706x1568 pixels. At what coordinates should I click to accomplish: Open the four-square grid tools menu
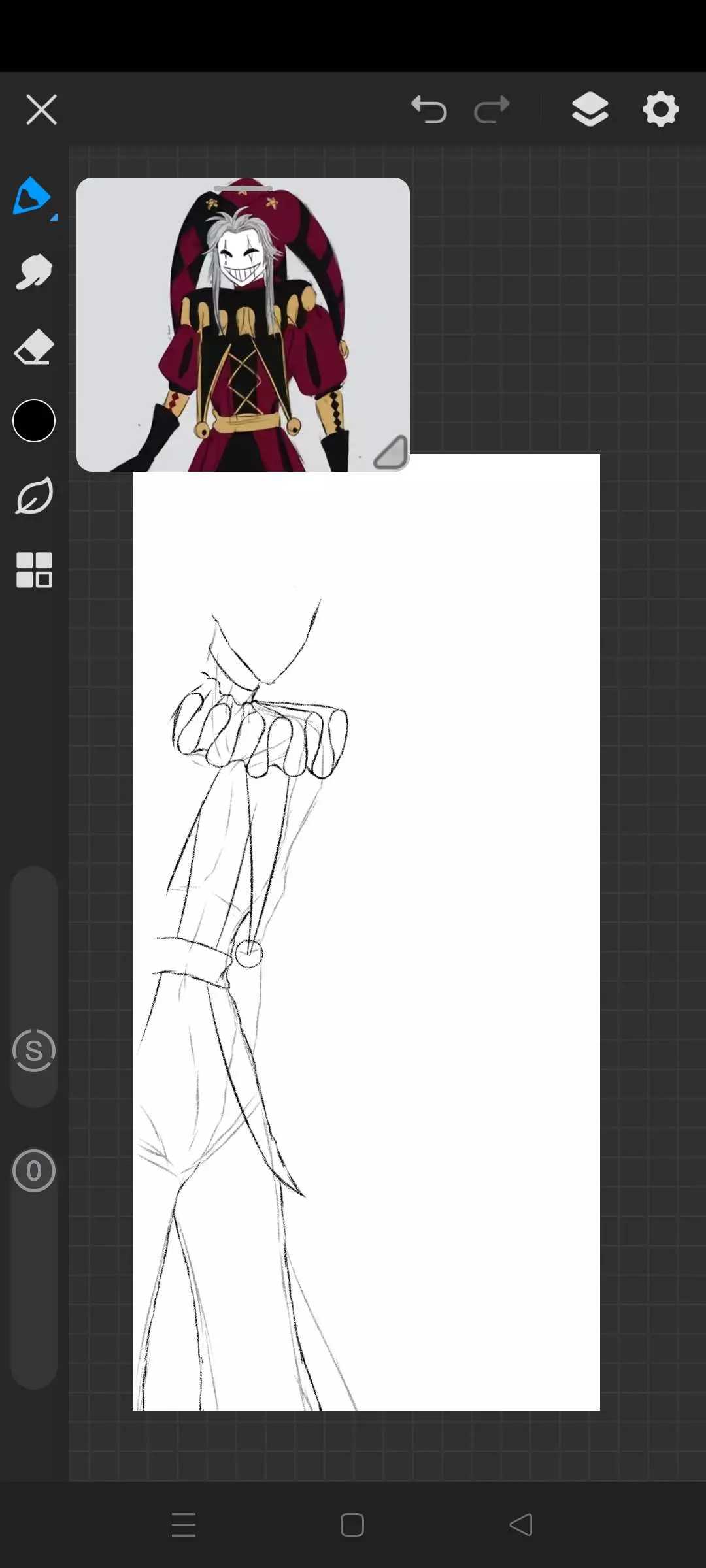[33, 570]
